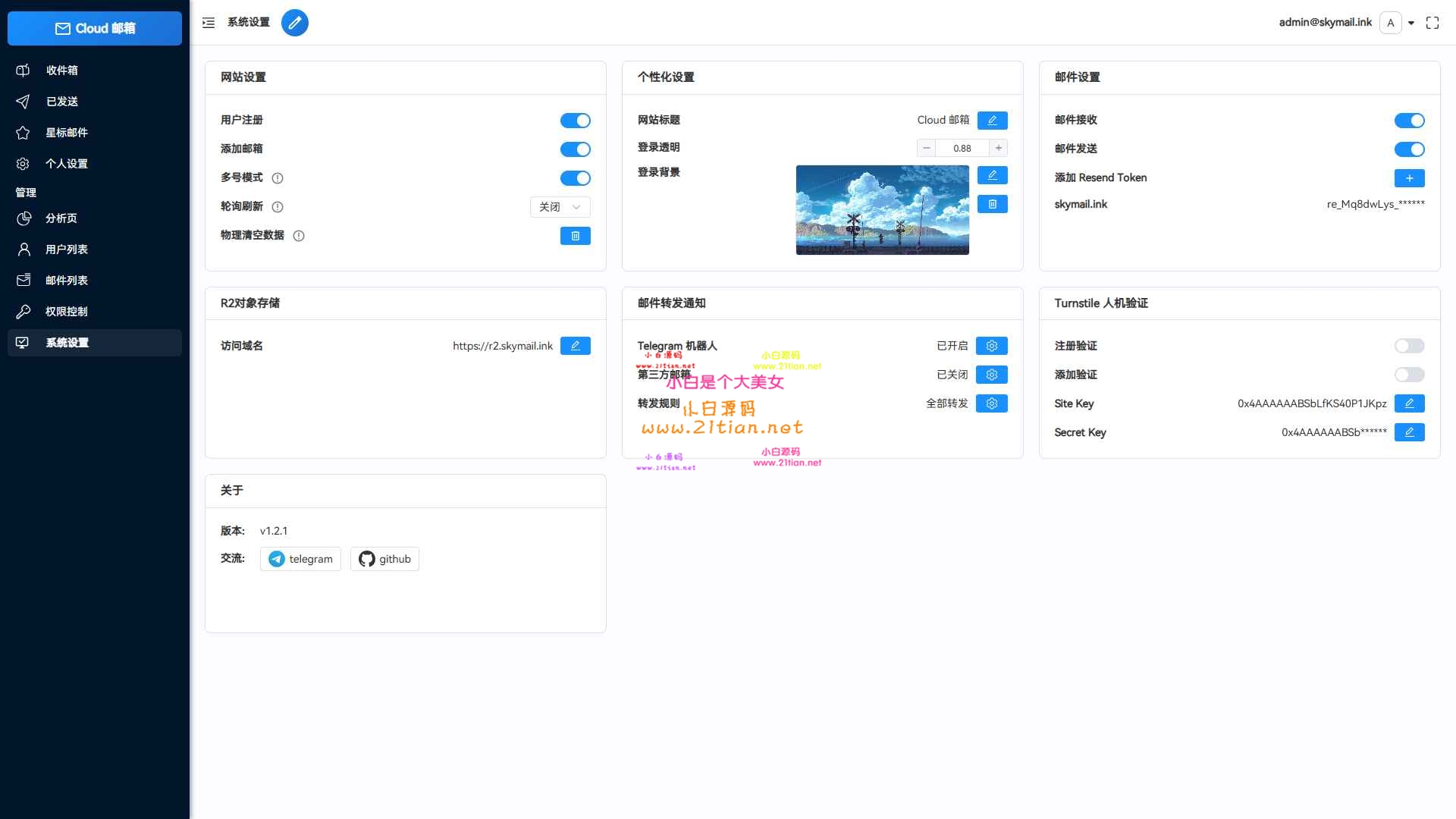The height and width of the screenshot is (819, 1456).
Task: Delete login background with trash icon
Action: [992, 204]
